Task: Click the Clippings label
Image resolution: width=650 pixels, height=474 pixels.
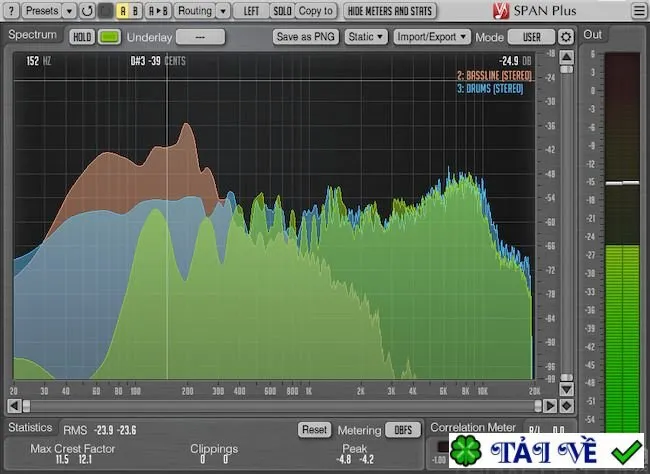Action: coord(214,449)
